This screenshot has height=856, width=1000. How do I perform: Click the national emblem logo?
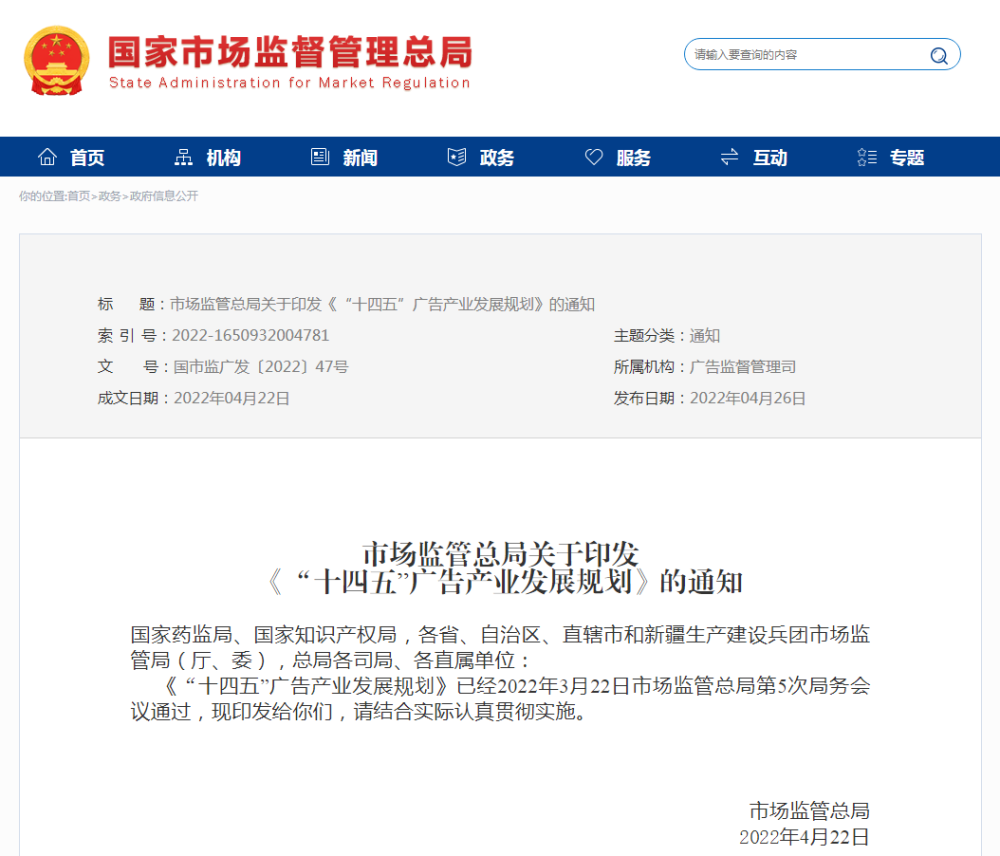(x=57, y=61)
